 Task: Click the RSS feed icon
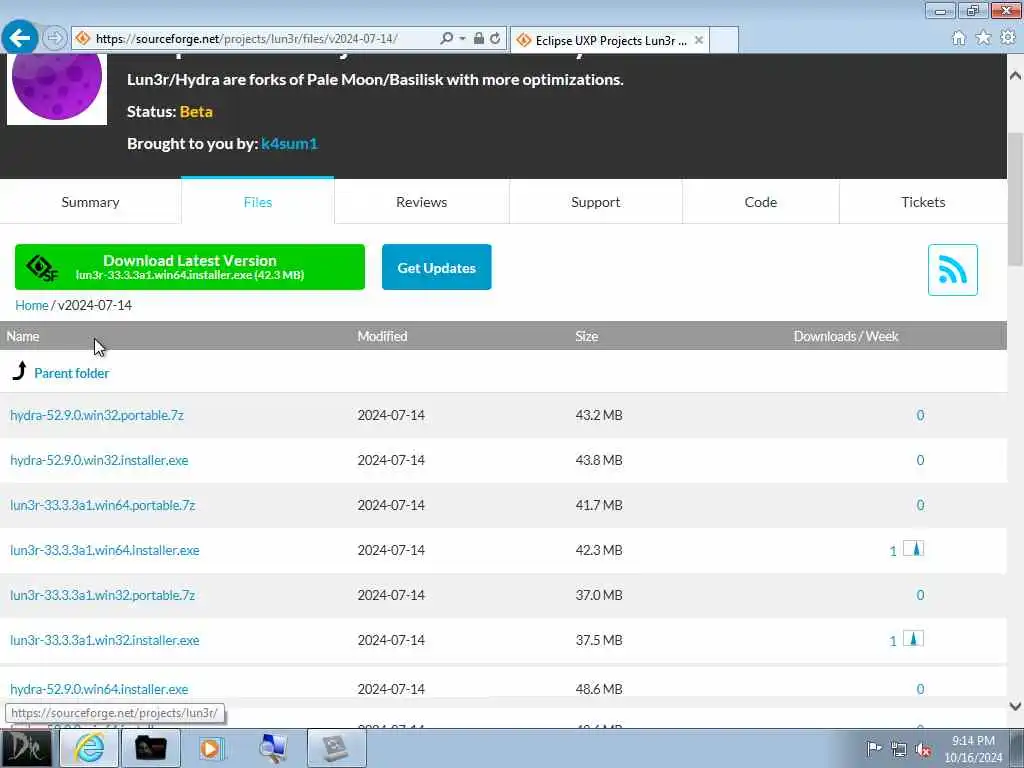[953, 270]
